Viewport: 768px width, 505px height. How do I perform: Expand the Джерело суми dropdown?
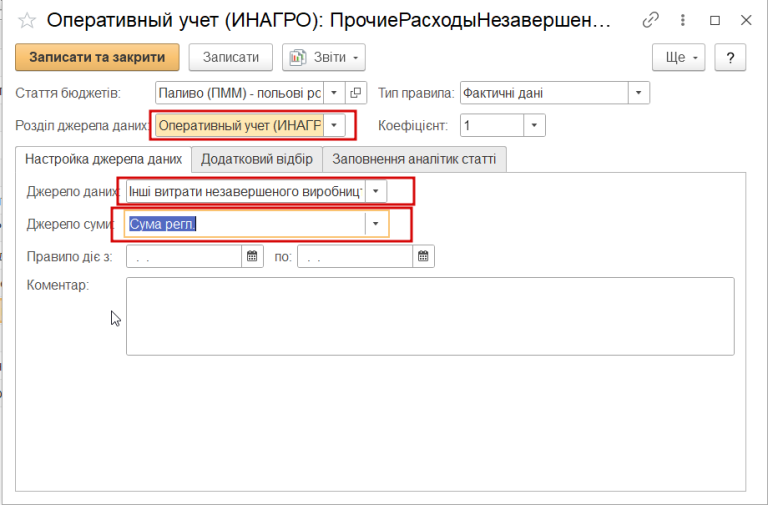376,224
